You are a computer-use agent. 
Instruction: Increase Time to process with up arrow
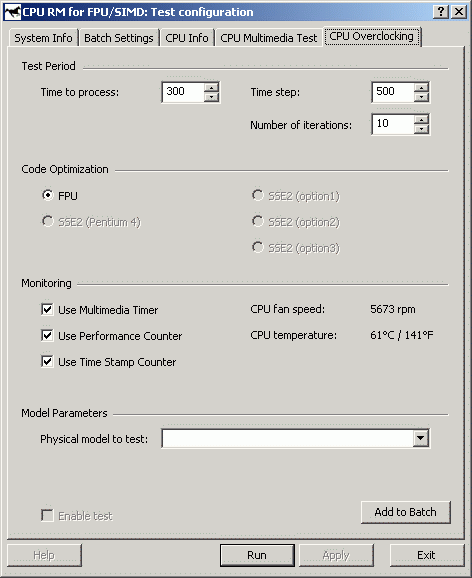point(211,88)
